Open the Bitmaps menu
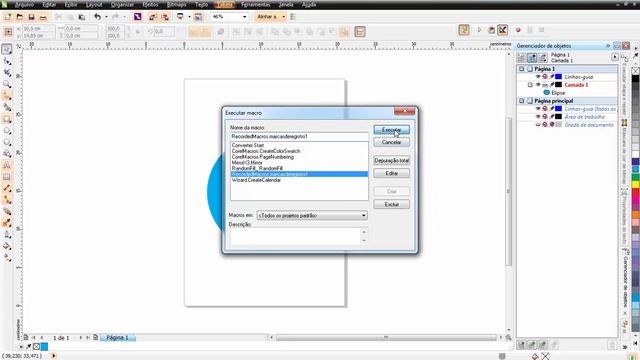Viewport: 640px width, 360px height. coord(176,4)
